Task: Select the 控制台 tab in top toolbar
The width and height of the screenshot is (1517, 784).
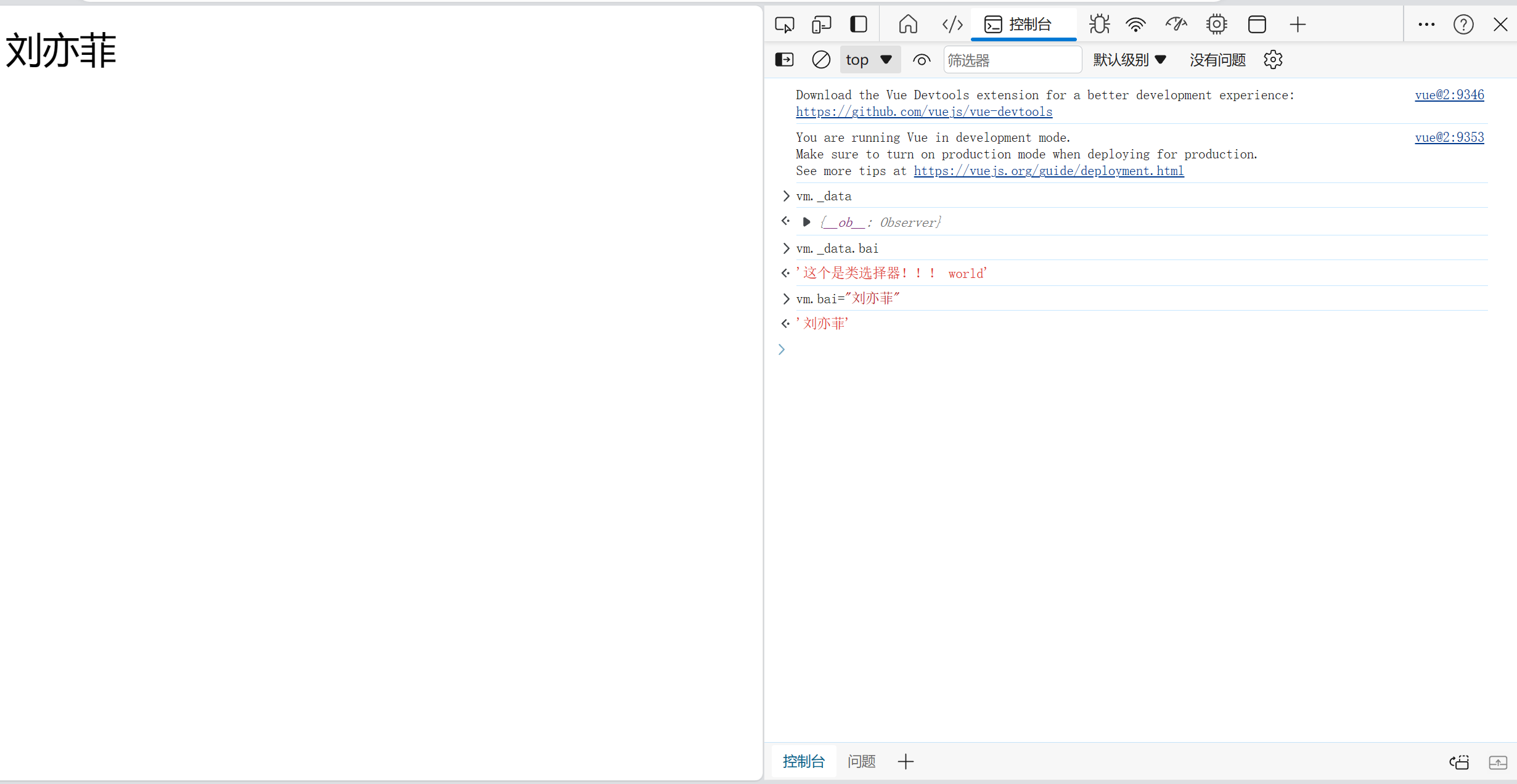Action: [1023, 25]
